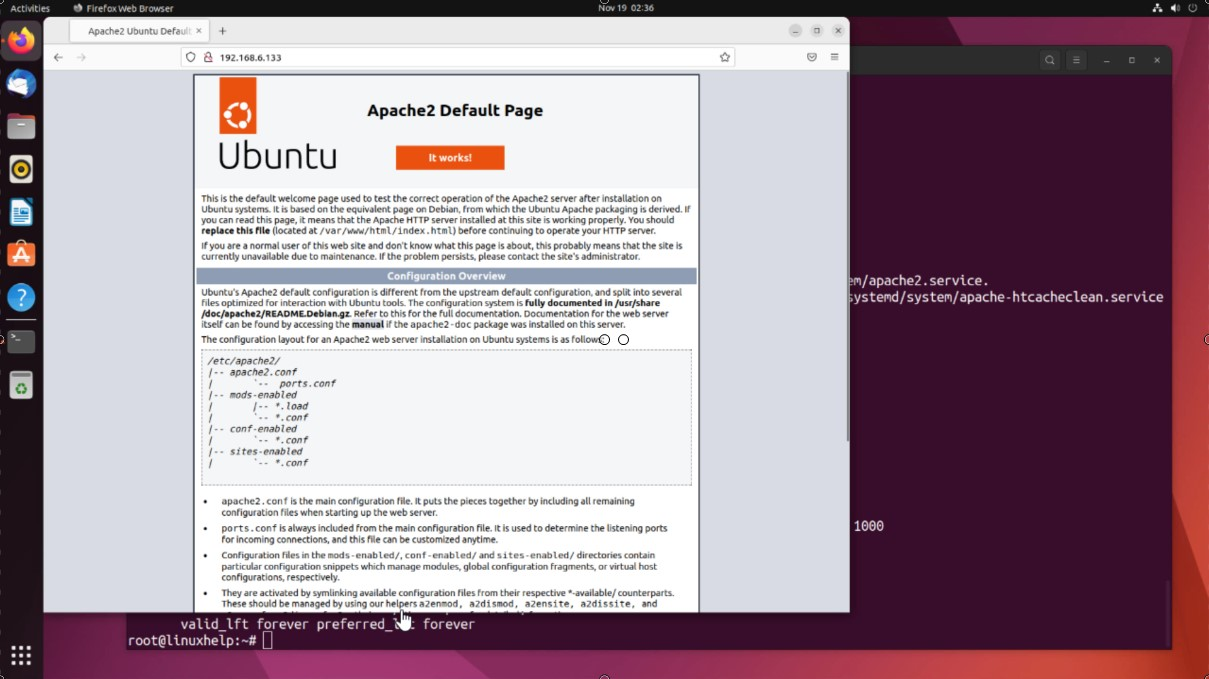This screenshot has height=679, width=1209.
Task: Click the '|-- mods-enabled' tree line
Action: 252,395
